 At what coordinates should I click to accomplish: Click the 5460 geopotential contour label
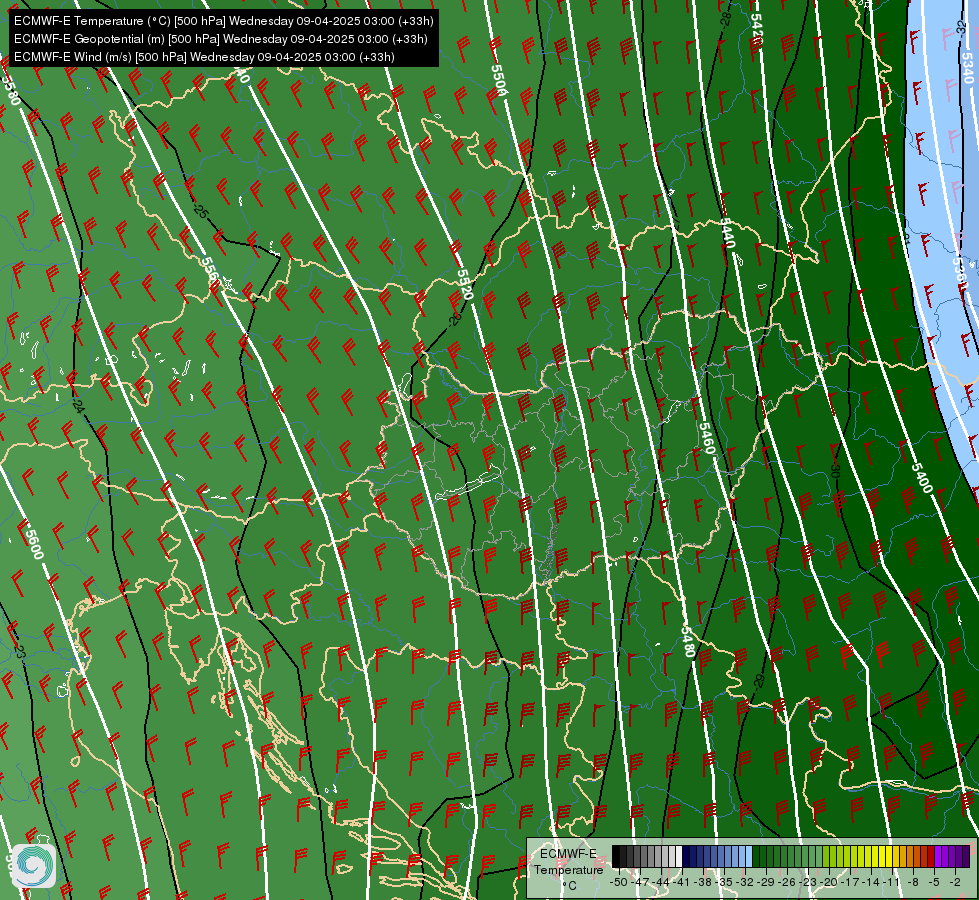click(706, 438)
